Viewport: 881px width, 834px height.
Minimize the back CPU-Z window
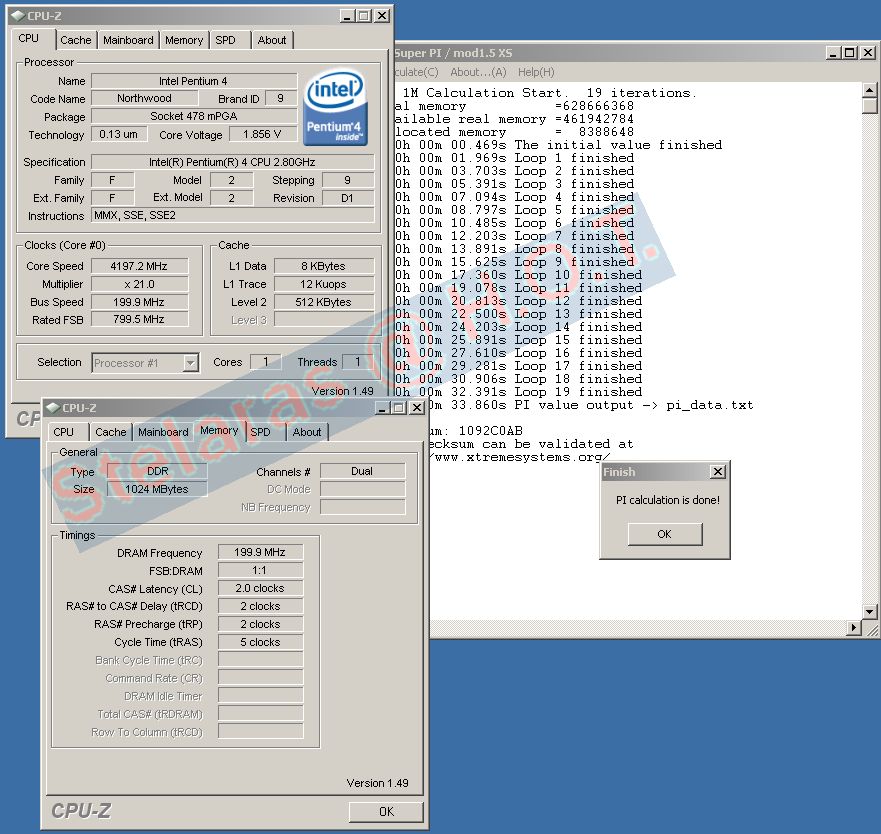[x=347, y=16]
